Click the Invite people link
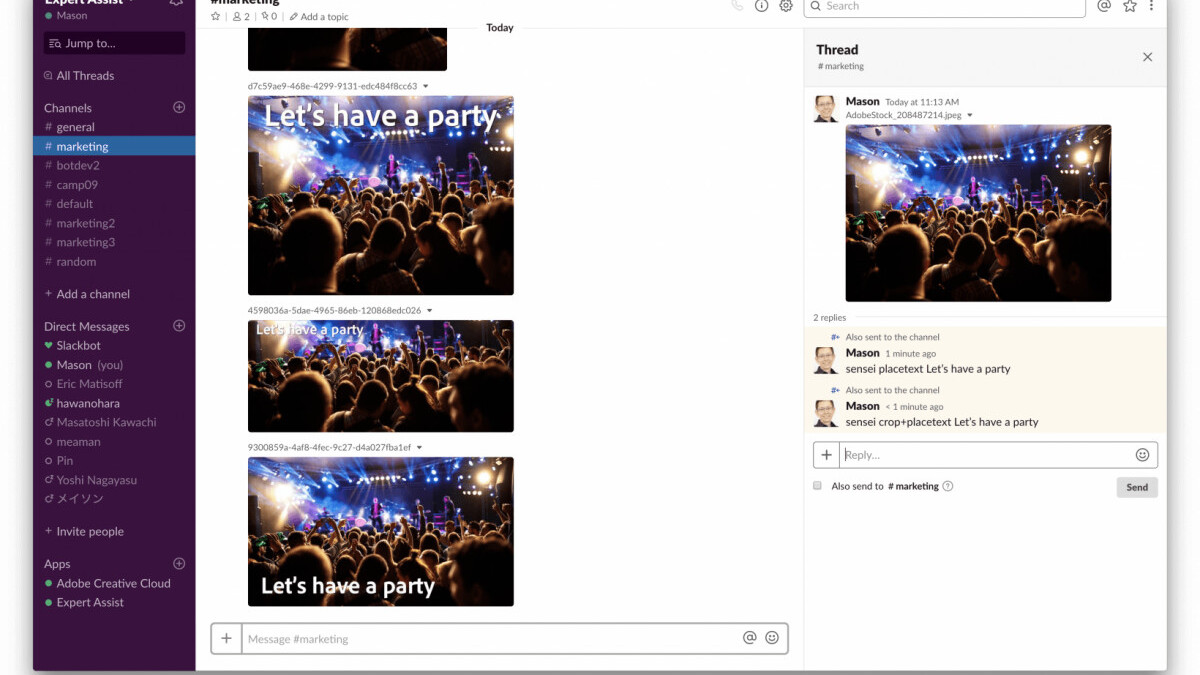 tap(89, 531)
